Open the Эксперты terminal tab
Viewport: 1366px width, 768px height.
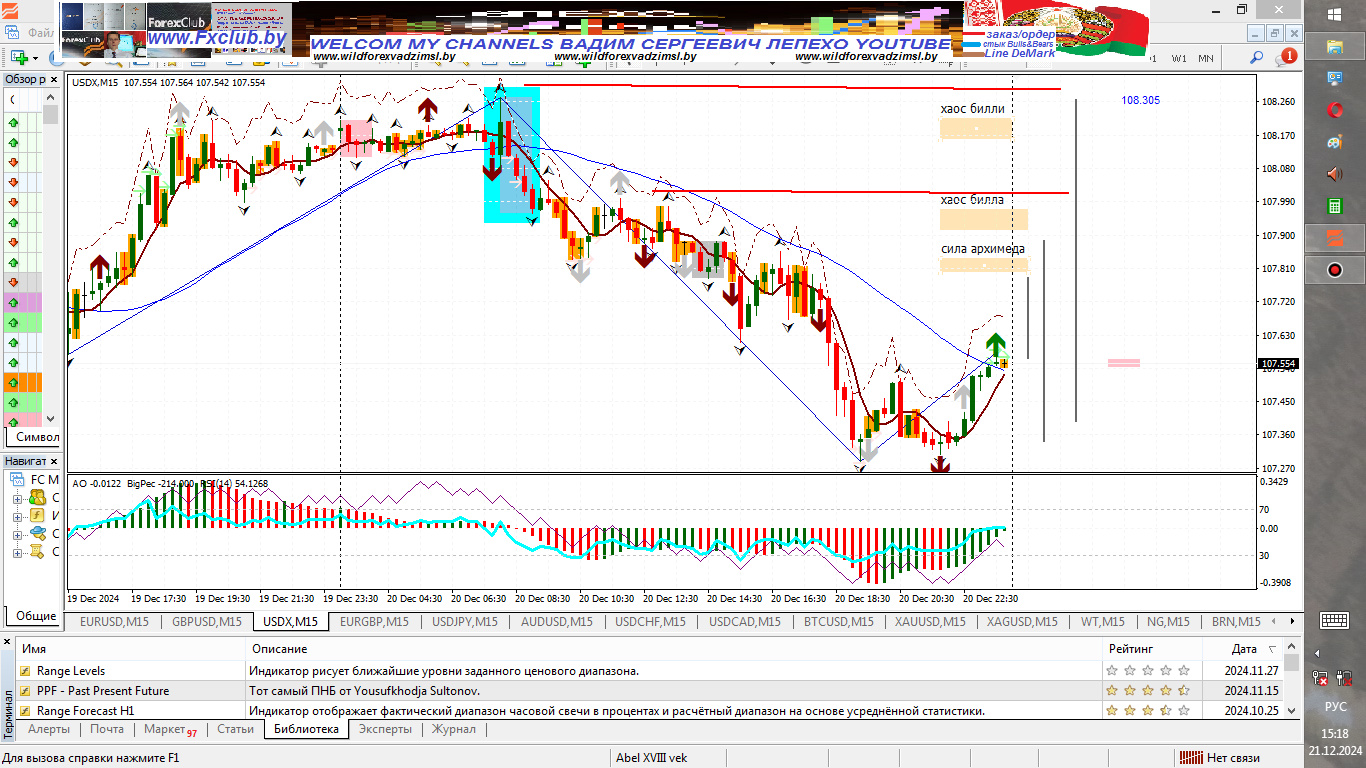(385, 730)
